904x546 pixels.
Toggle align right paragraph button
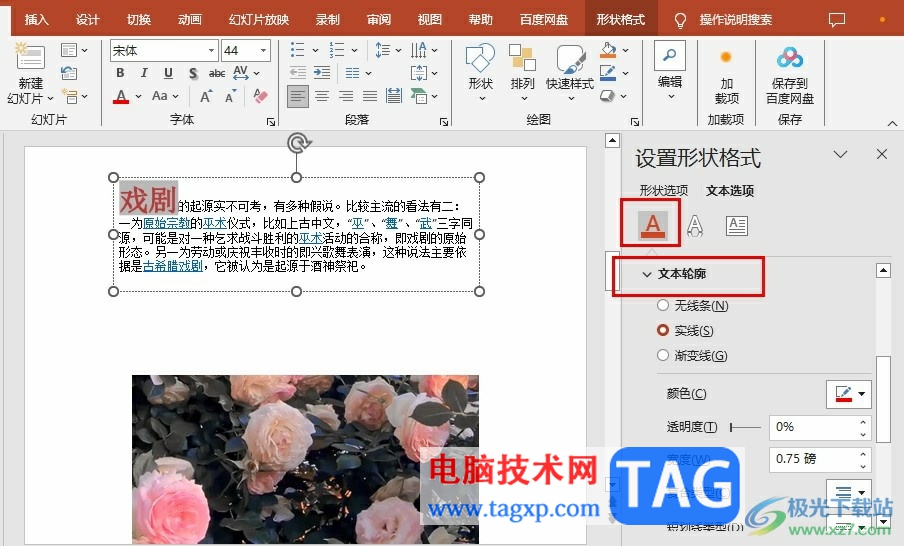point(346,96)
